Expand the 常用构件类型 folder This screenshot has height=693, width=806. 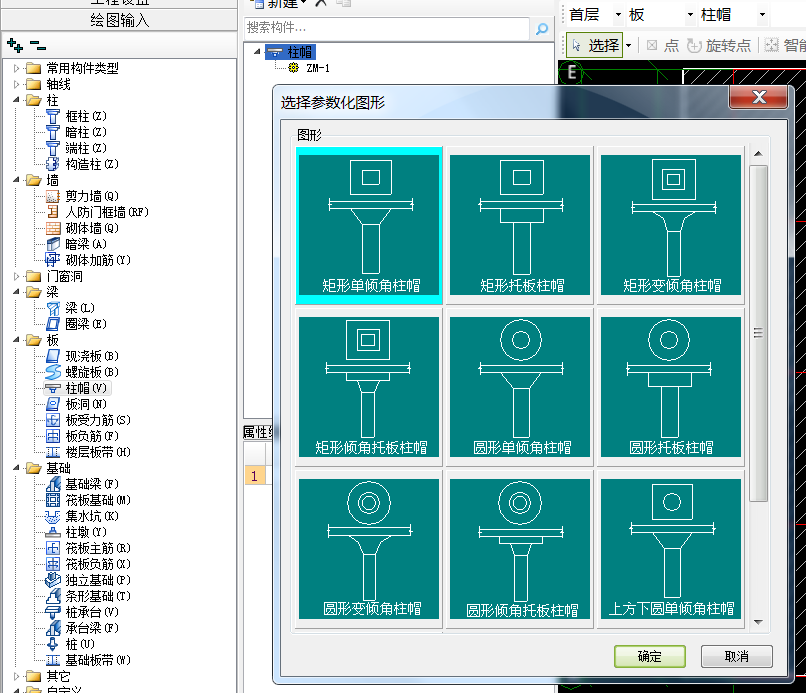[16, 68]
